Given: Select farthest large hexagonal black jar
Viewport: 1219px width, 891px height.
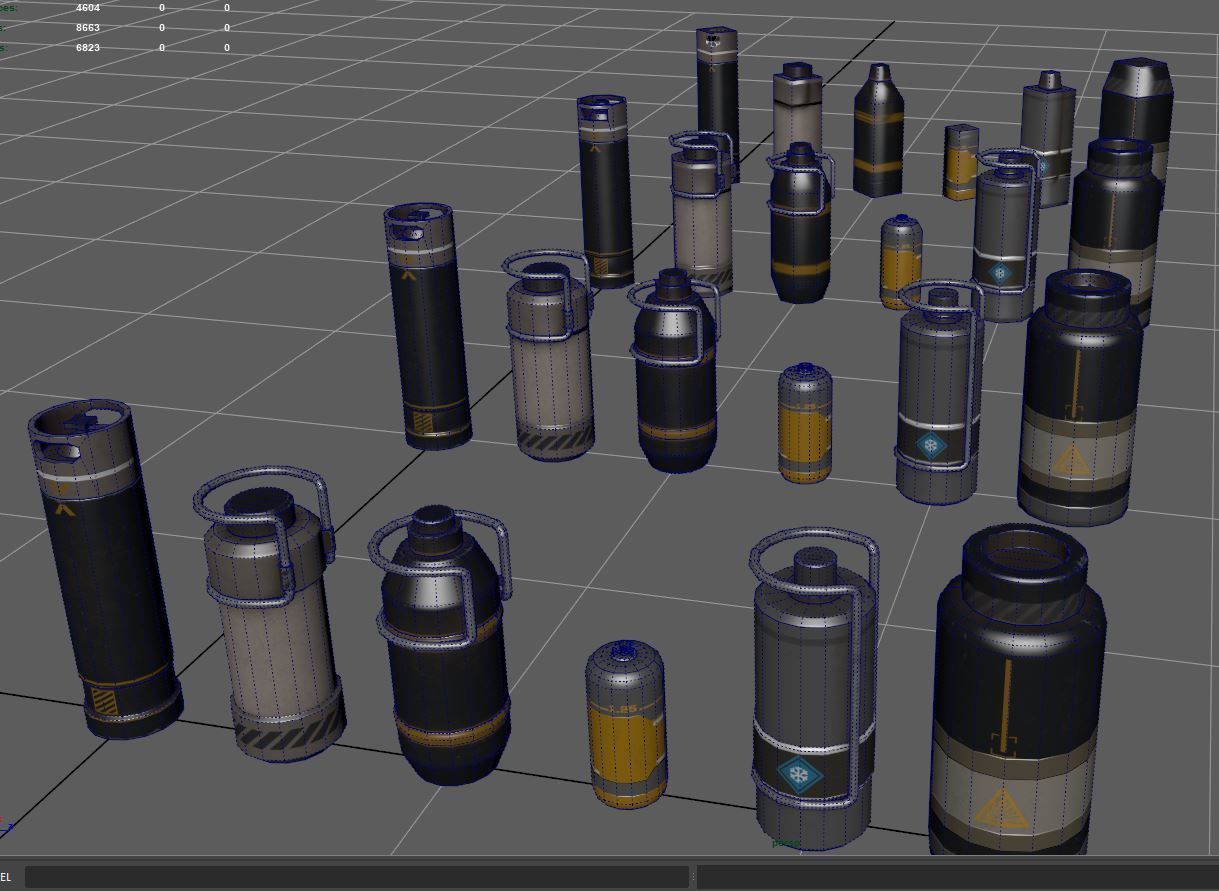Looking at the screenshot, I should tap(1136, 110).
